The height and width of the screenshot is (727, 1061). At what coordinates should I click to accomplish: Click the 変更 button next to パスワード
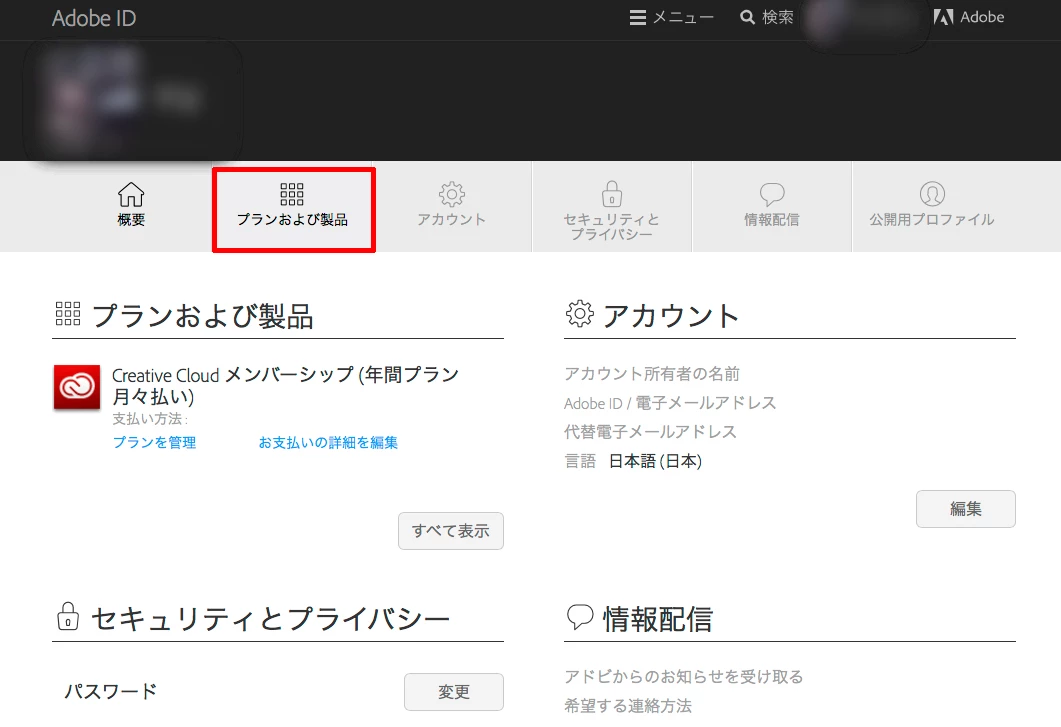point(453,692)
